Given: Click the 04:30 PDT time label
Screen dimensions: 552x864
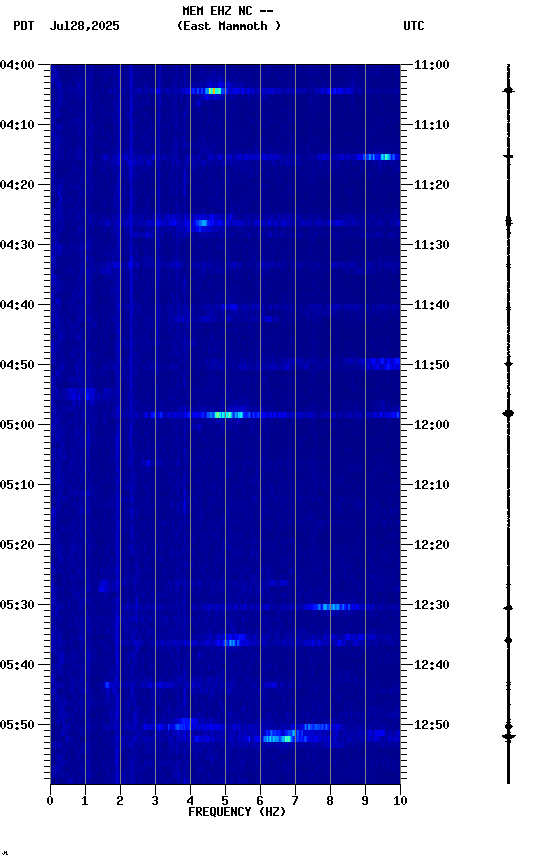Looking at the screenshot, I should point(17,245).
